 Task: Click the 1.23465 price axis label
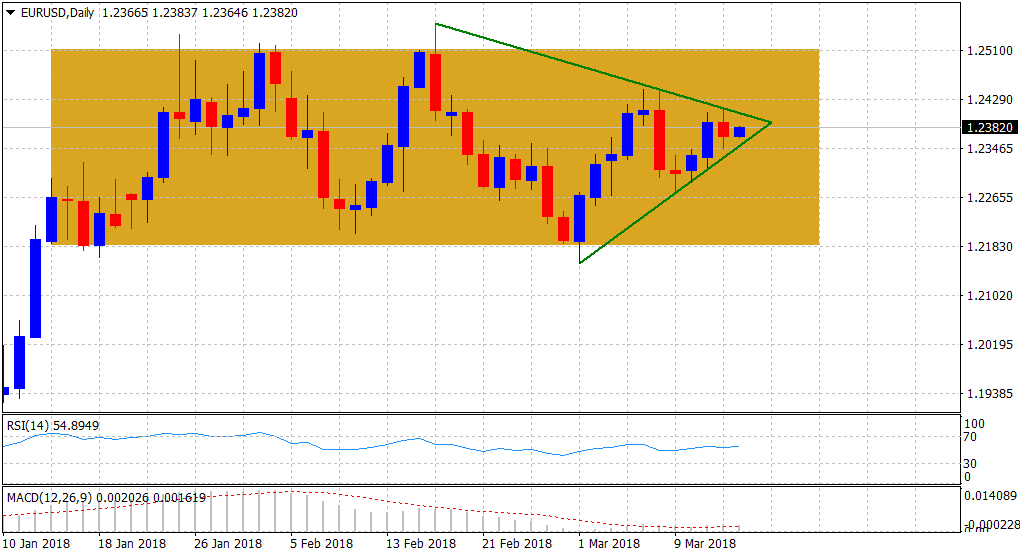pyautogui.click(x=990, y=149)
